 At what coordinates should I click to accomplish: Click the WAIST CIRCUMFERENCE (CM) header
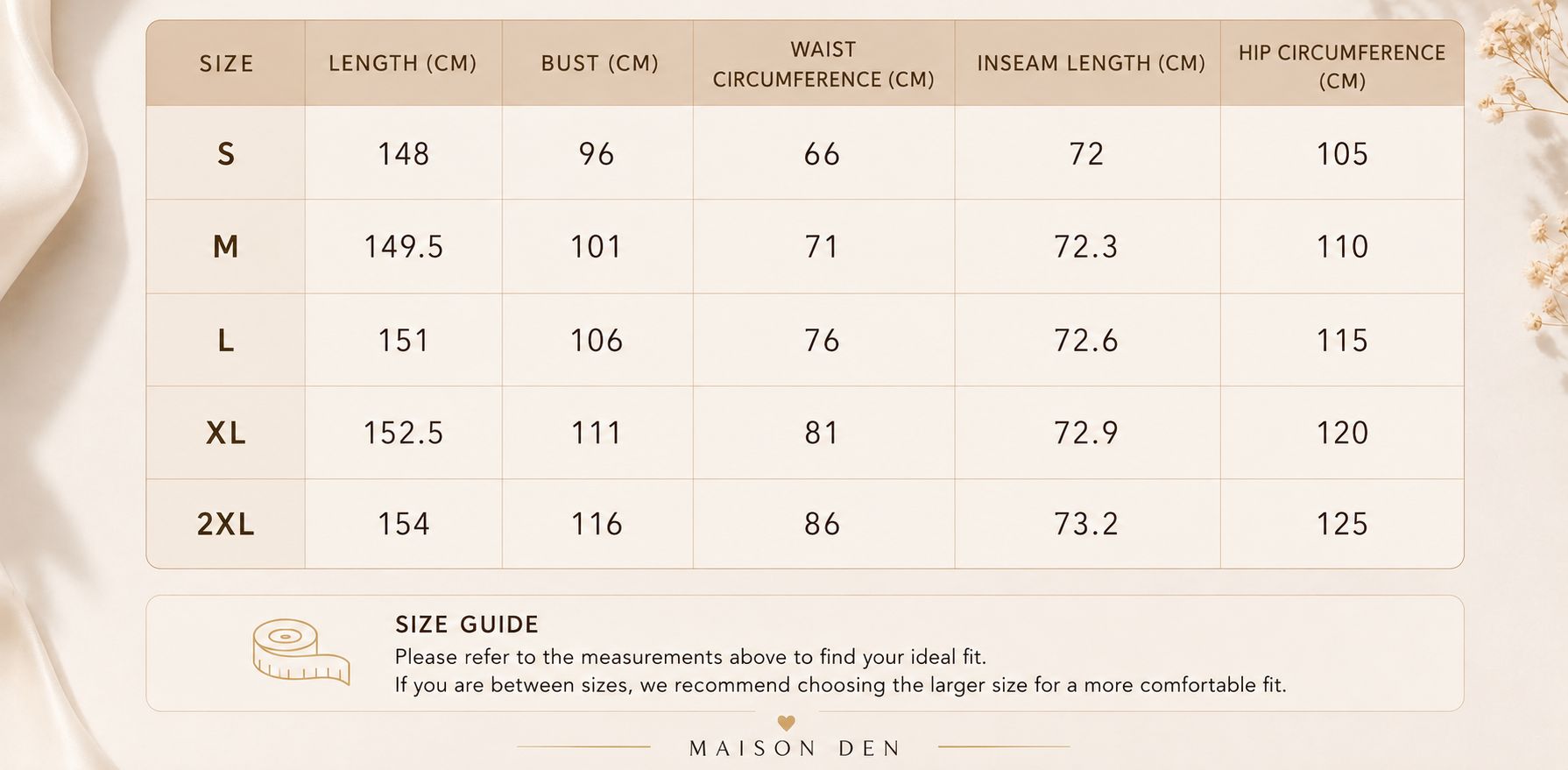(x=823, y=64)
